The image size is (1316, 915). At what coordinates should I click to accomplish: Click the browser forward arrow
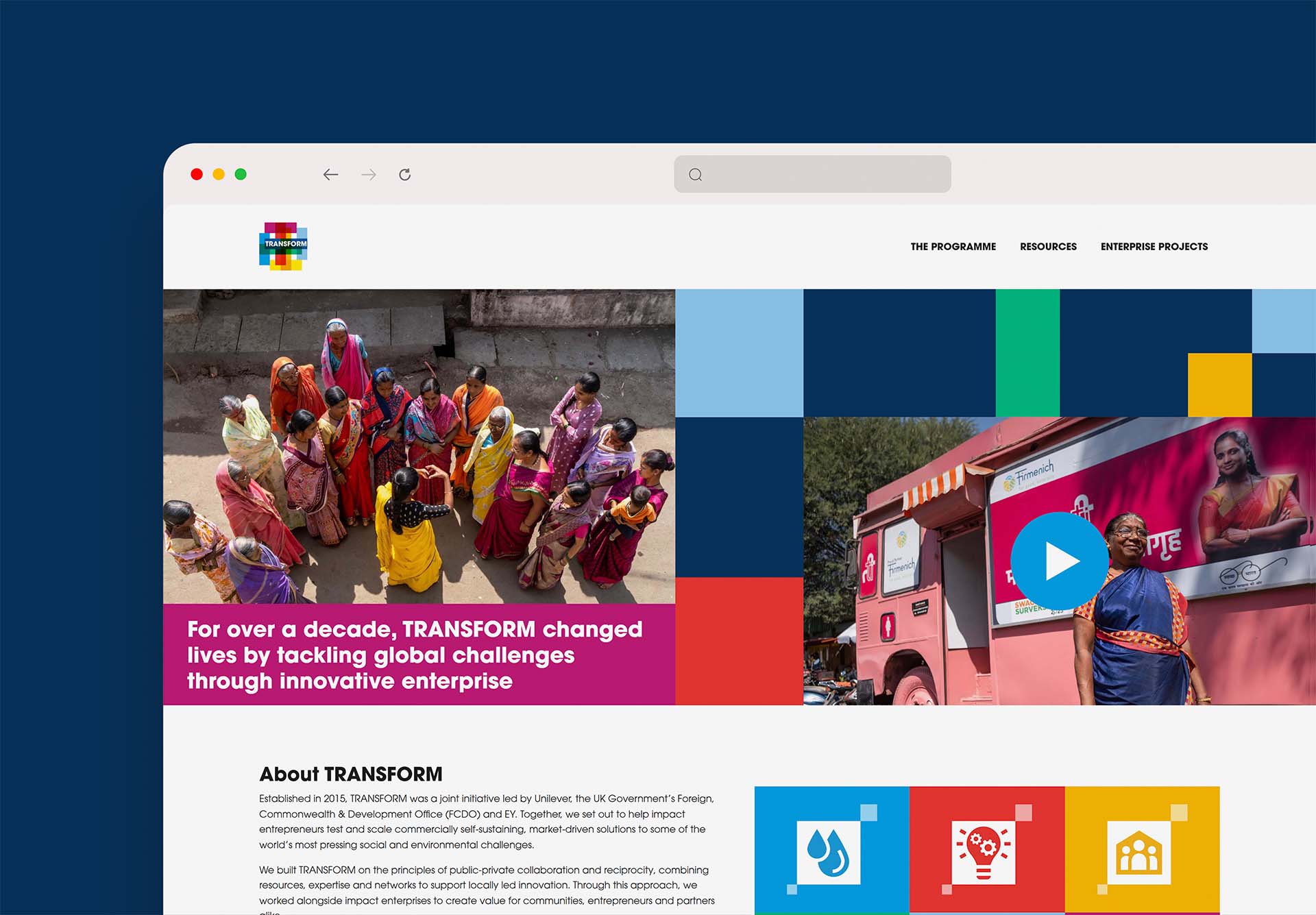[x=368, y=175]
